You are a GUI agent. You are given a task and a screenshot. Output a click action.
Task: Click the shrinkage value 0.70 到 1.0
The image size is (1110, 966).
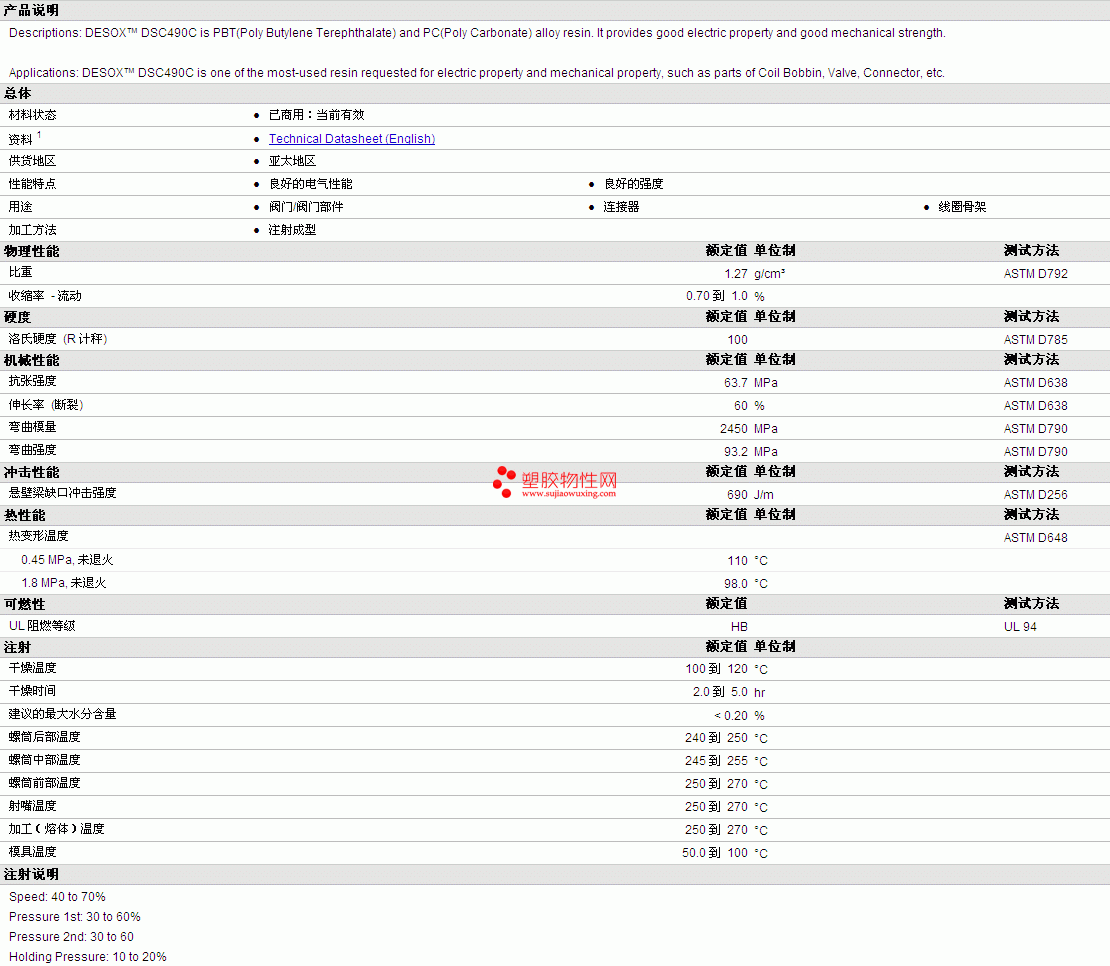[x=716, y=296]
